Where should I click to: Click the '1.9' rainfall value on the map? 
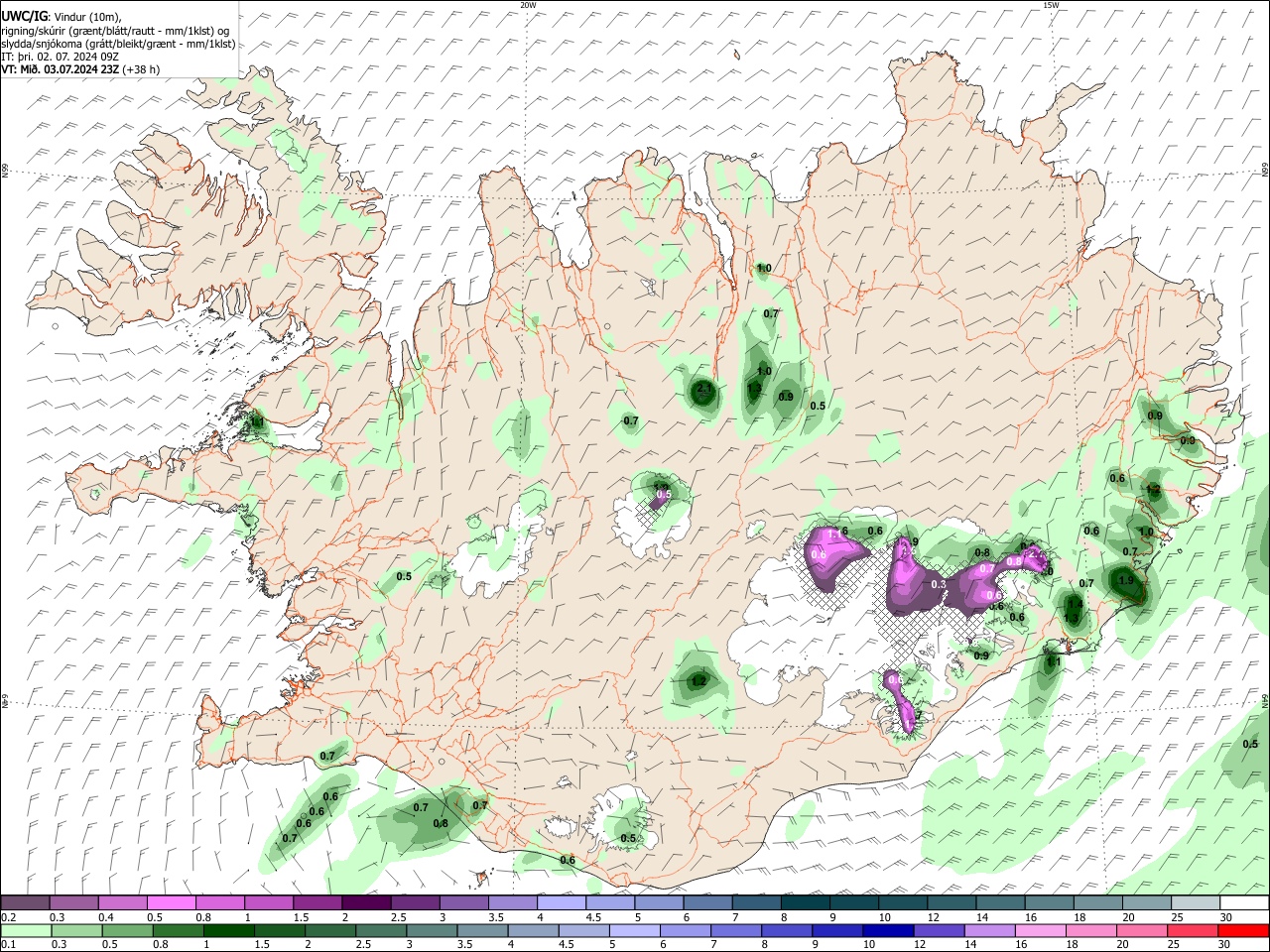click(1125, 581)
